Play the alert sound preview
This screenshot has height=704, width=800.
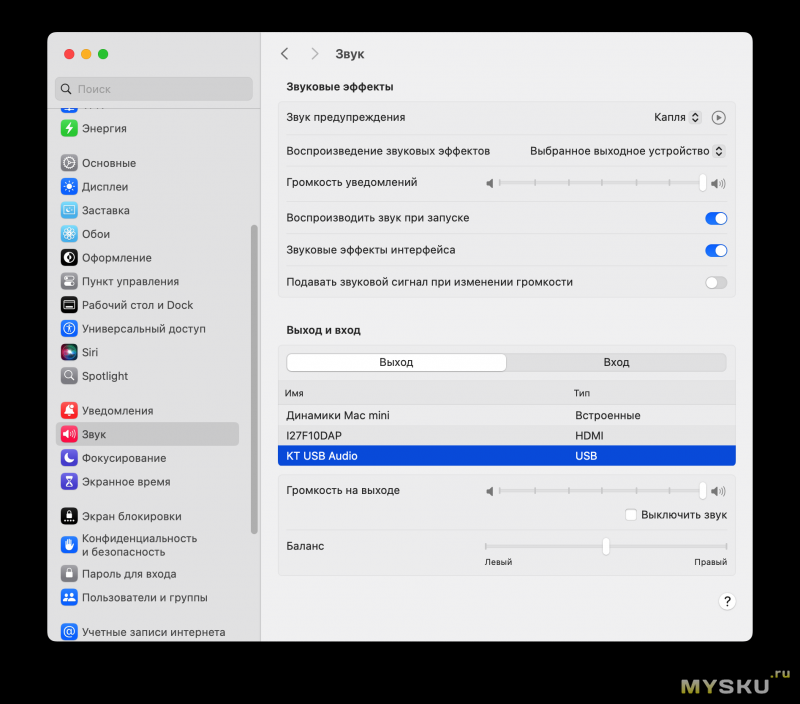718,117
